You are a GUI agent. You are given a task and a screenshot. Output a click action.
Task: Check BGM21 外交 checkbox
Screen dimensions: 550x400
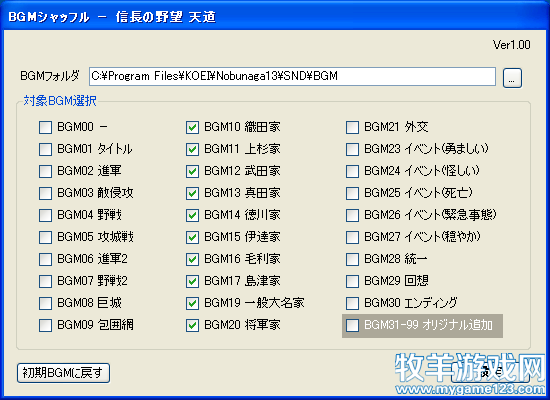[x=352, y=127]
